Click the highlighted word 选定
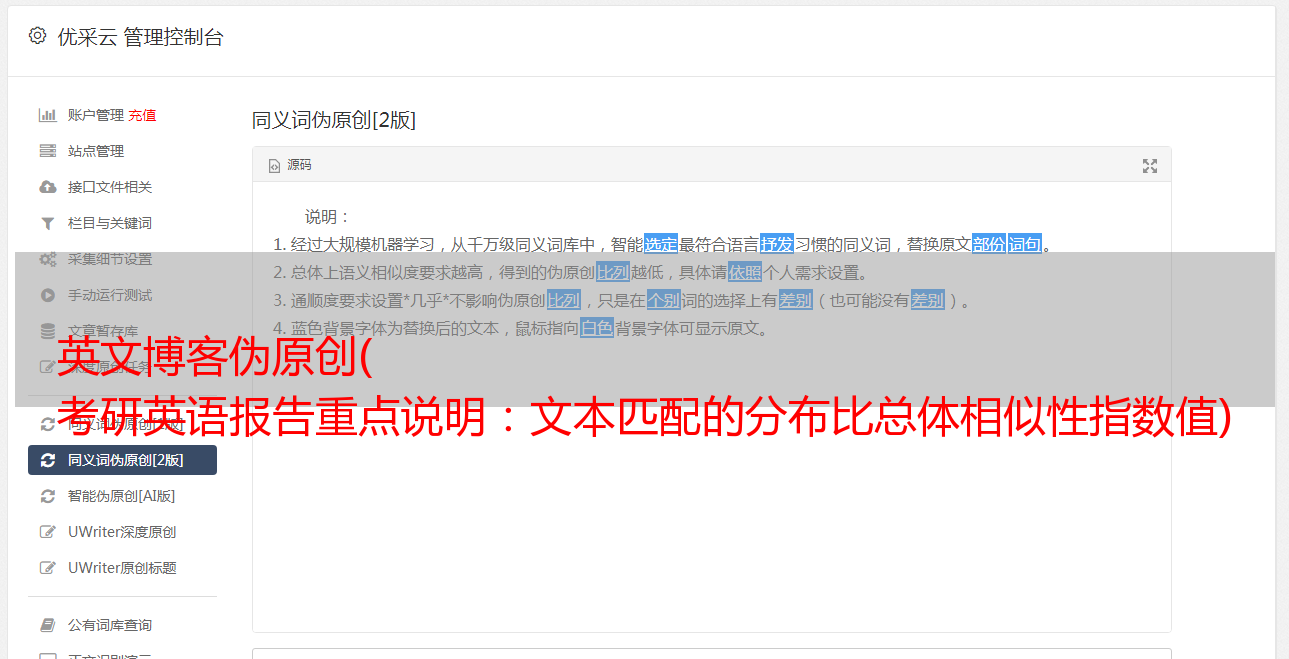This screenshot has height=659, width=1289. 661,244
